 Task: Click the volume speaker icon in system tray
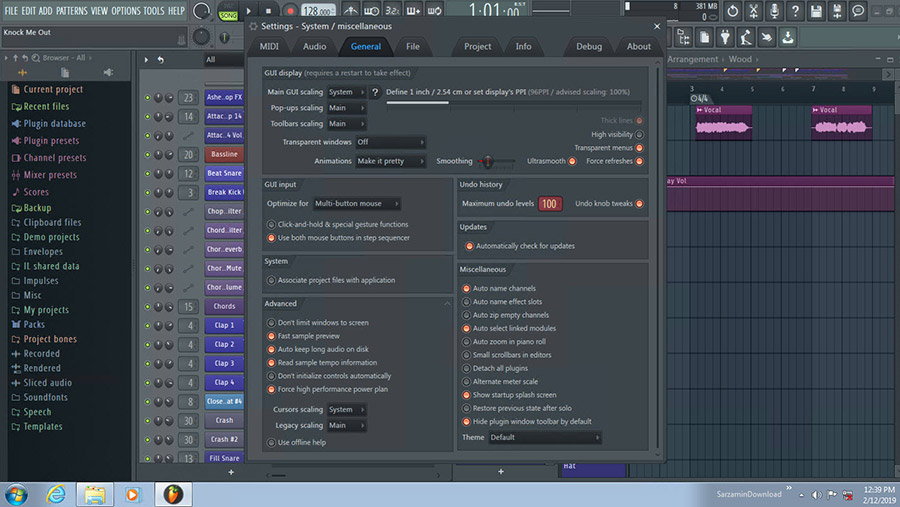coord(816,494)
